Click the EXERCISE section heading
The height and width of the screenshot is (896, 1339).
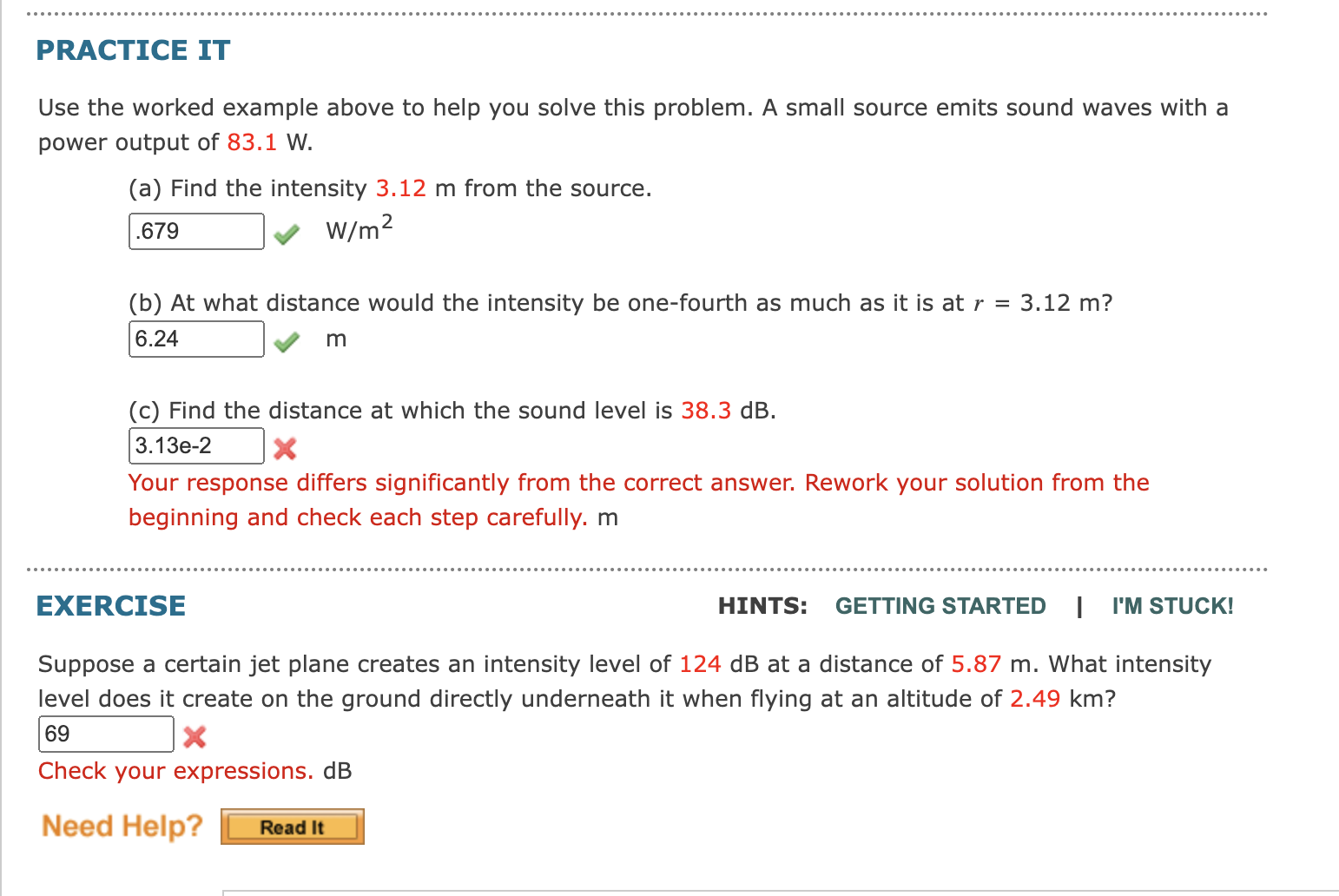[x=110, y=605]
